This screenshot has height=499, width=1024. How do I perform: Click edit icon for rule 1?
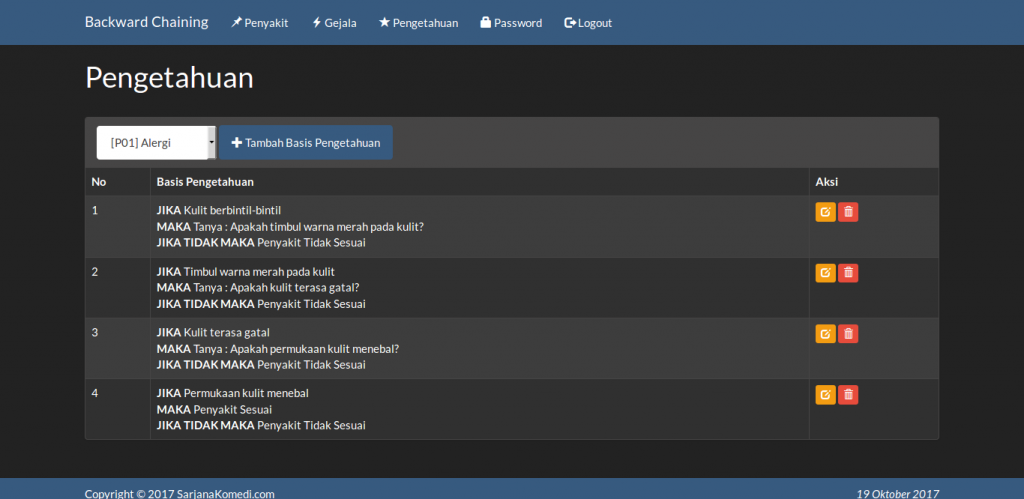coord(825,212)
